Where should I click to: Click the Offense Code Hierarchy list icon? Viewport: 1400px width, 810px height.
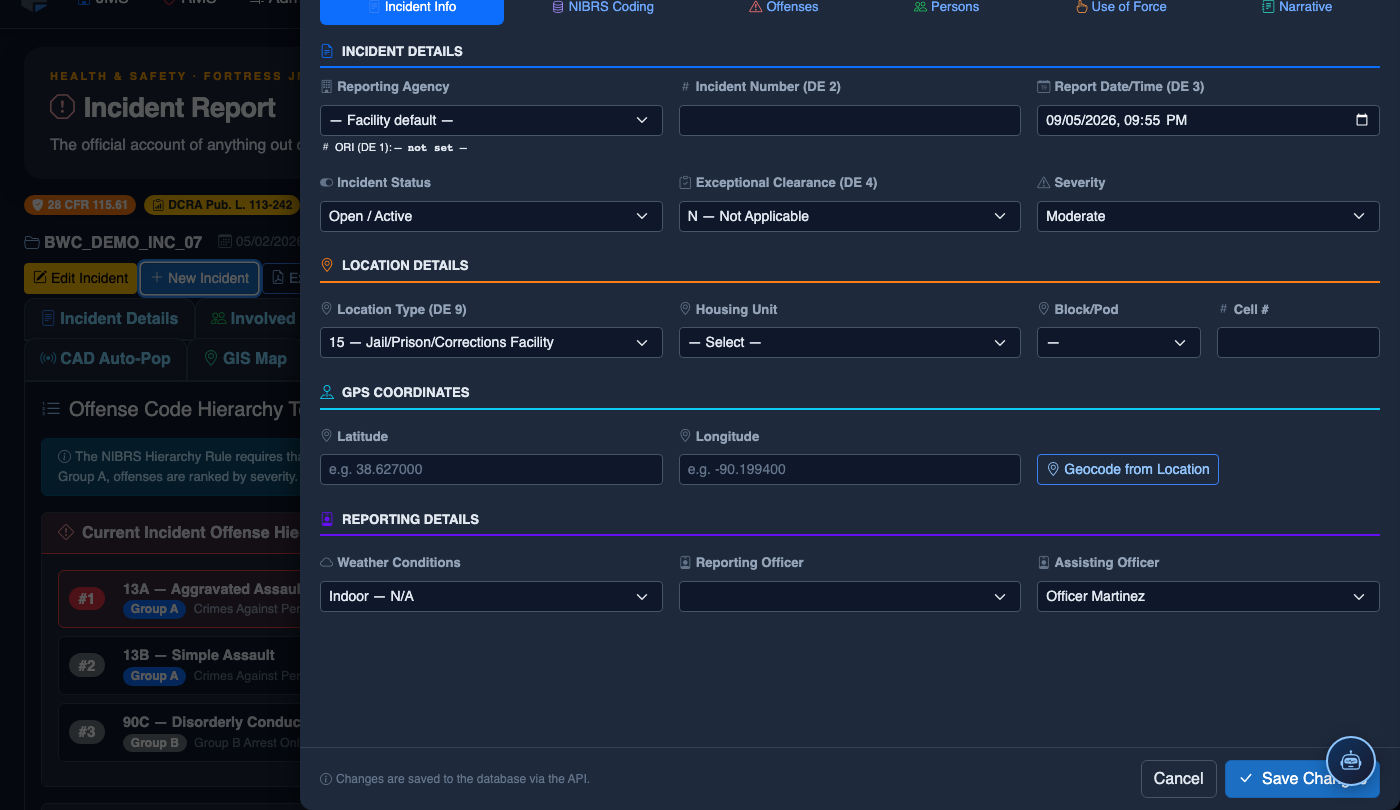pos(51,409)
